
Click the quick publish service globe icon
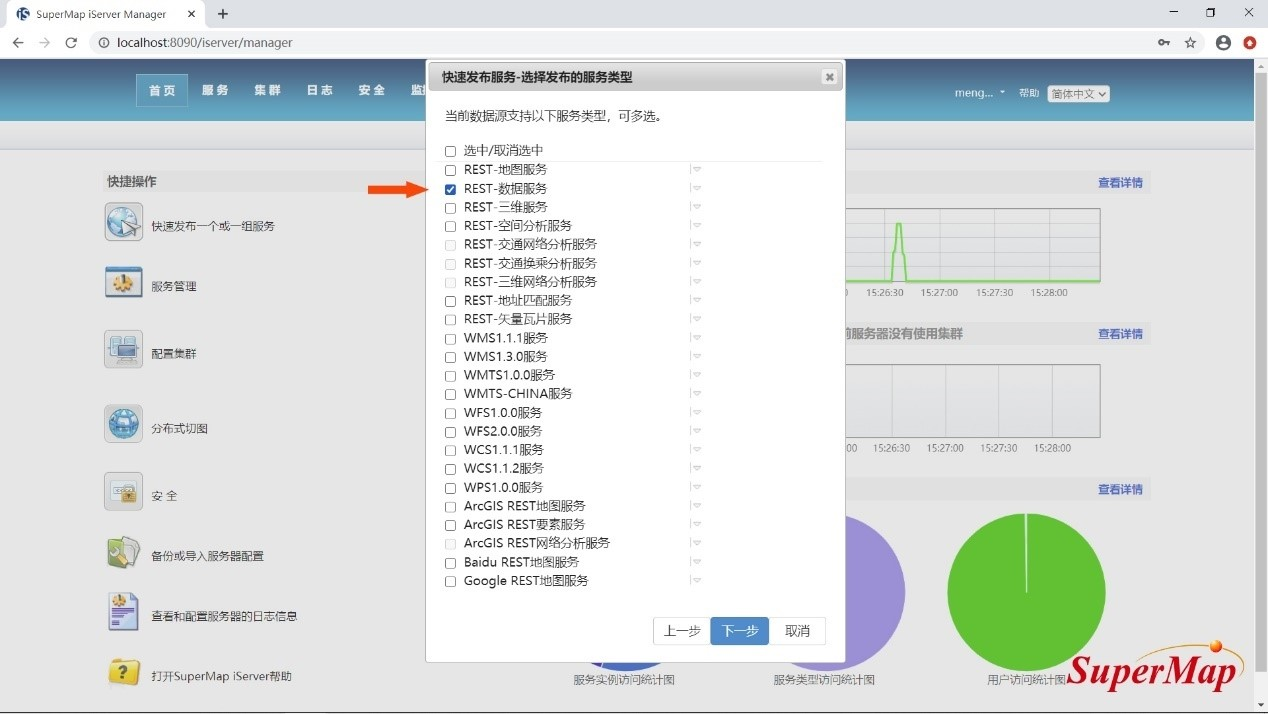124,222
